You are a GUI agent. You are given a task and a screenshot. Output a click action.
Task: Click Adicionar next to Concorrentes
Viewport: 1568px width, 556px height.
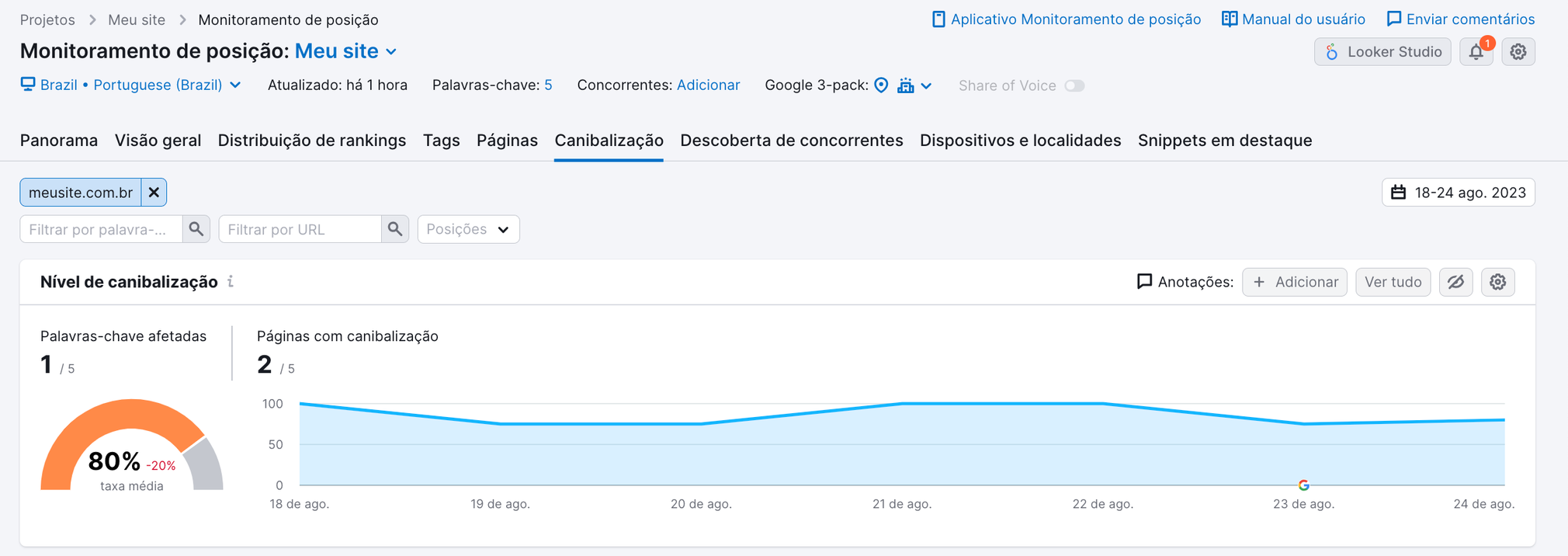tap(708, 85)
